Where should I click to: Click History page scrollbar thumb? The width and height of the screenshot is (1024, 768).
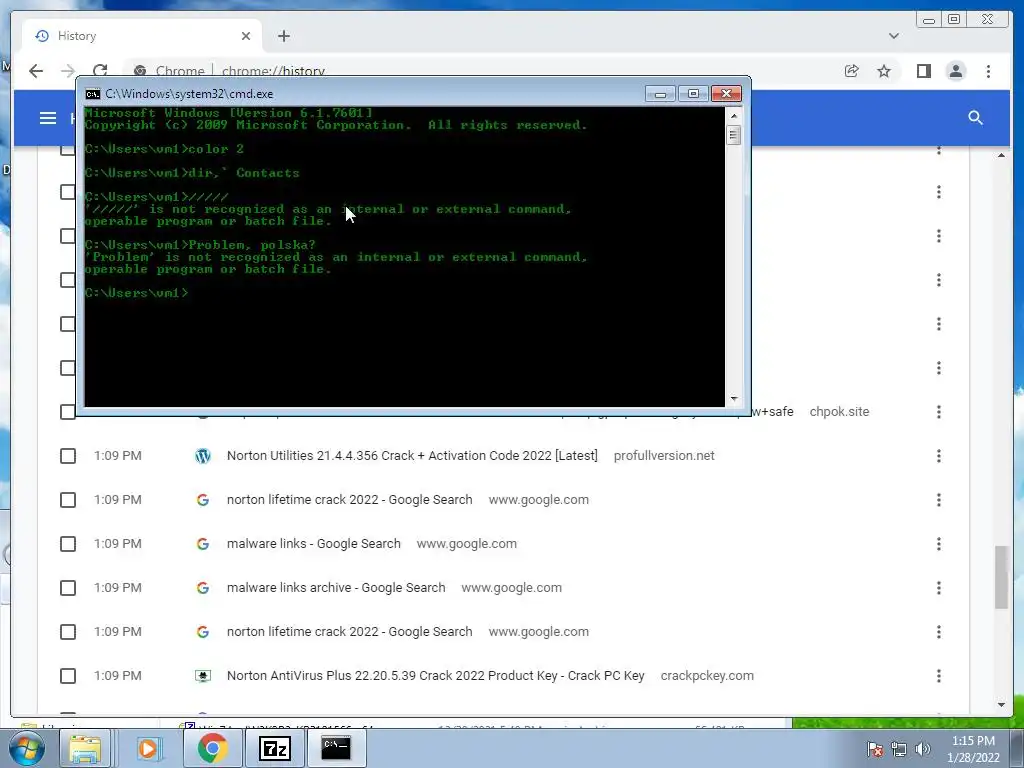tap(1001, 577)
